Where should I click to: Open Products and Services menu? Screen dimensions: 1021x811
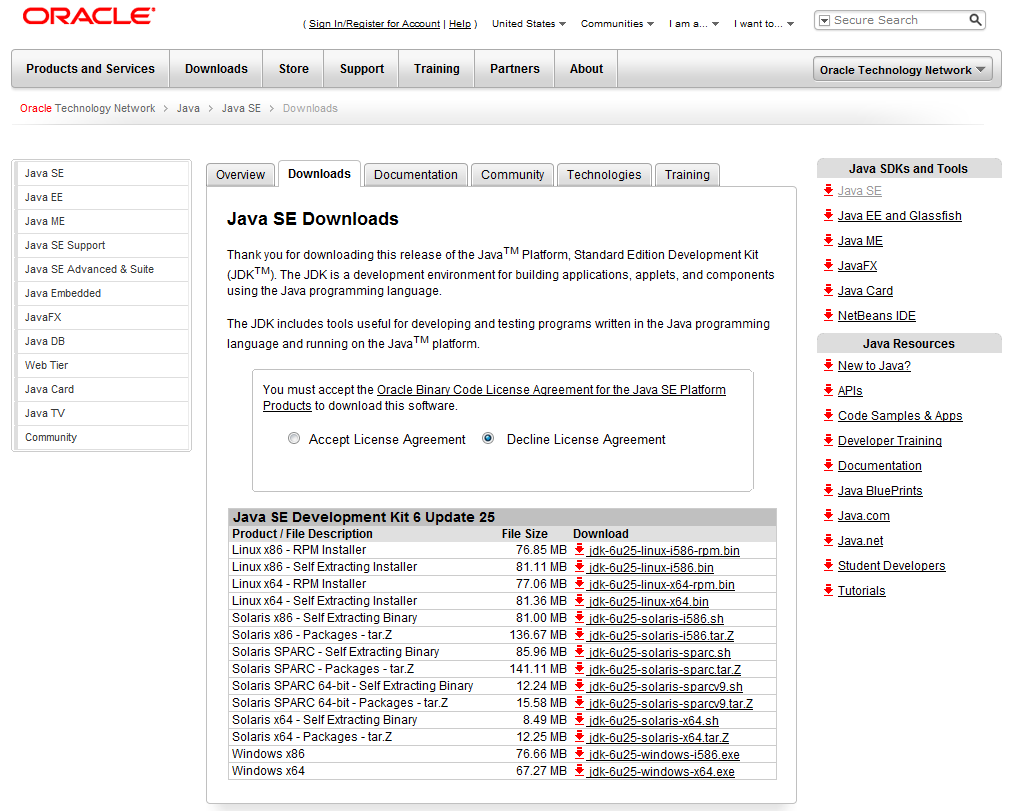(91, 68)
